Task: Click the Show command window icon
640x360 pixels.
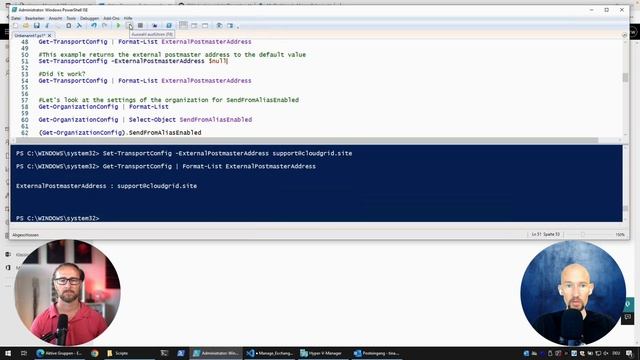Action: [x=219, y=26]
